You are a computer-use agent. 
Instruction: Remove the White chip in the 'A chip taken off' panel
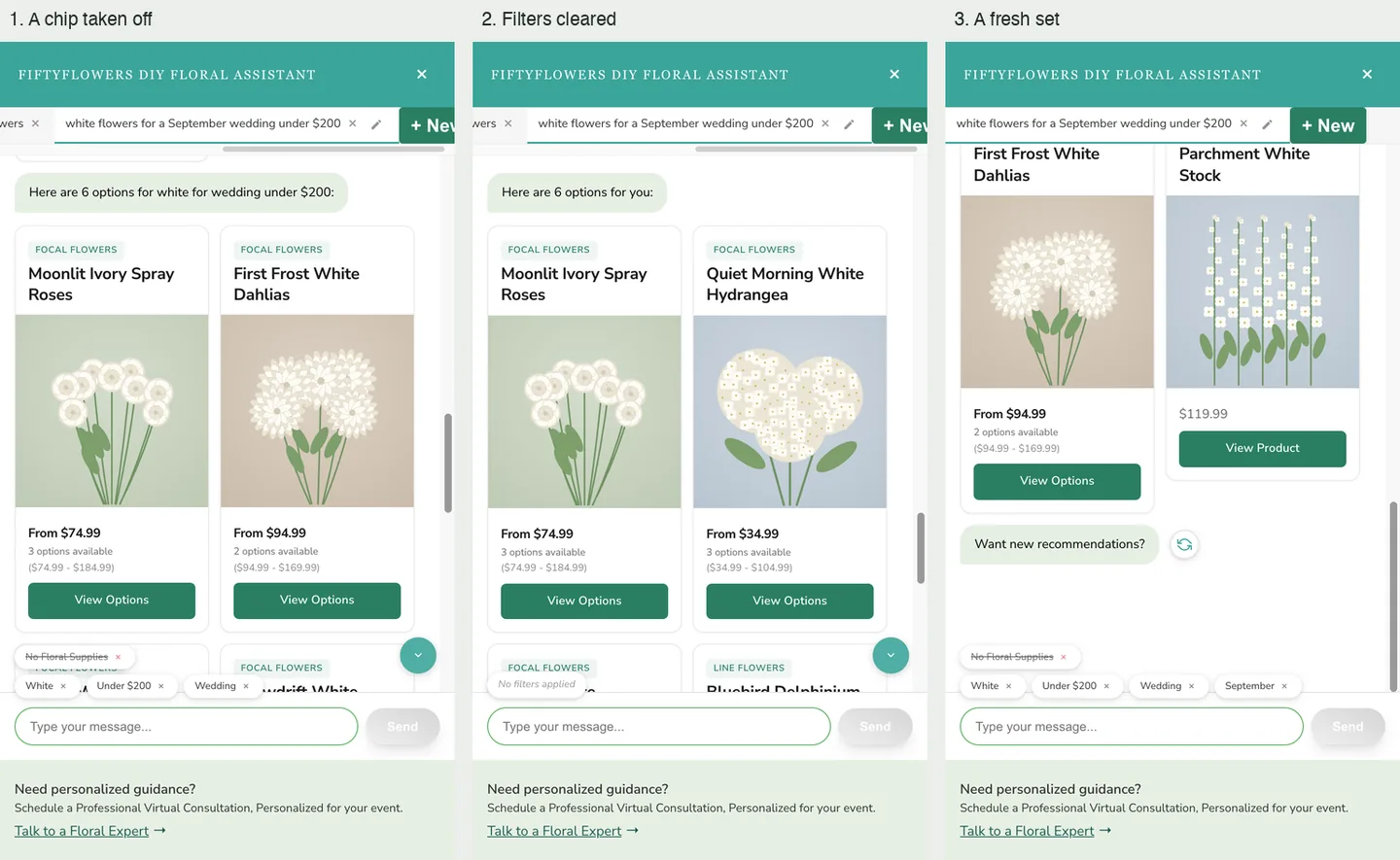[x=63, y=686]
